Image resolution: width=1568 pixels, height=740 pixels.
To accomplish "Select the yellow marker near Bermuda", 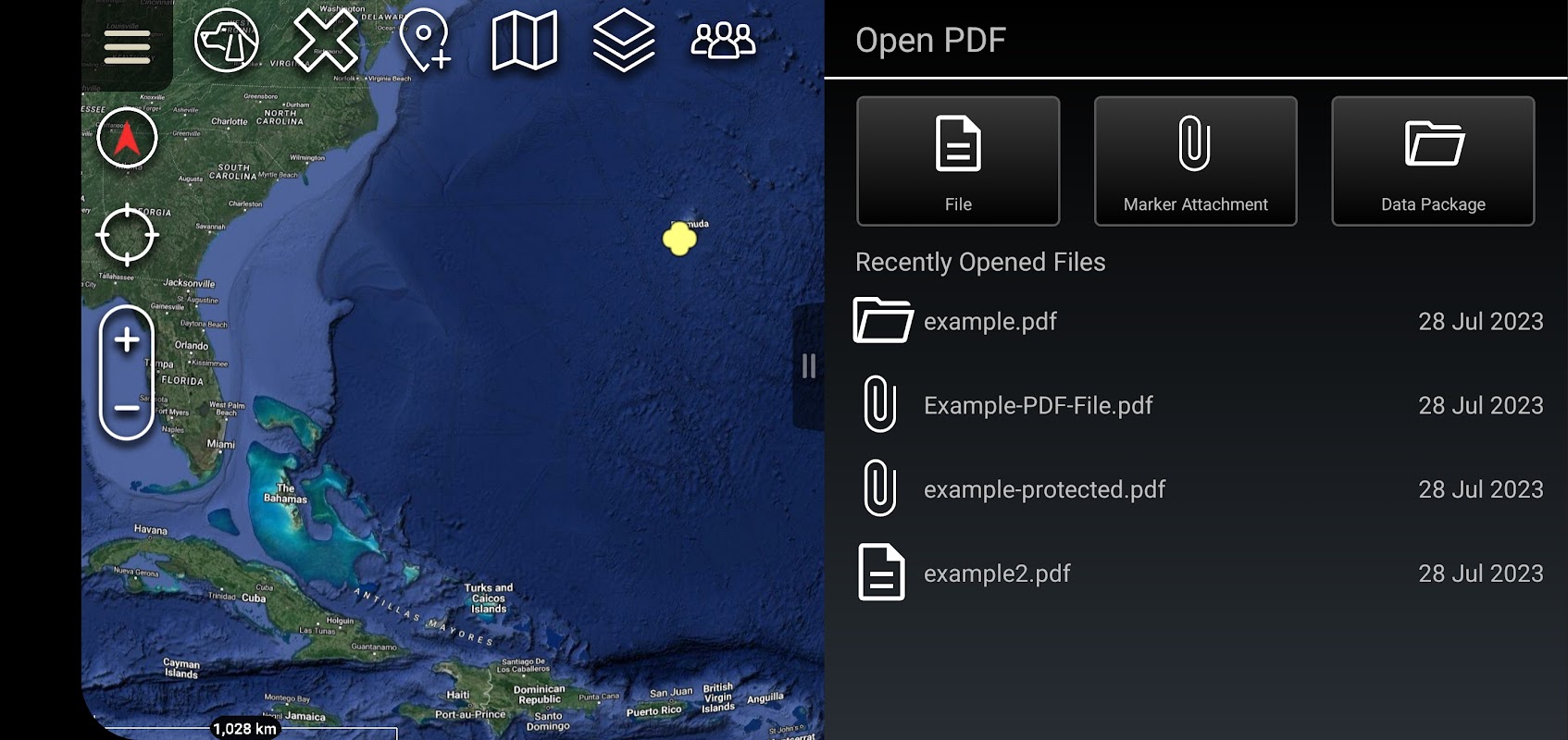I will pos(679,239).
